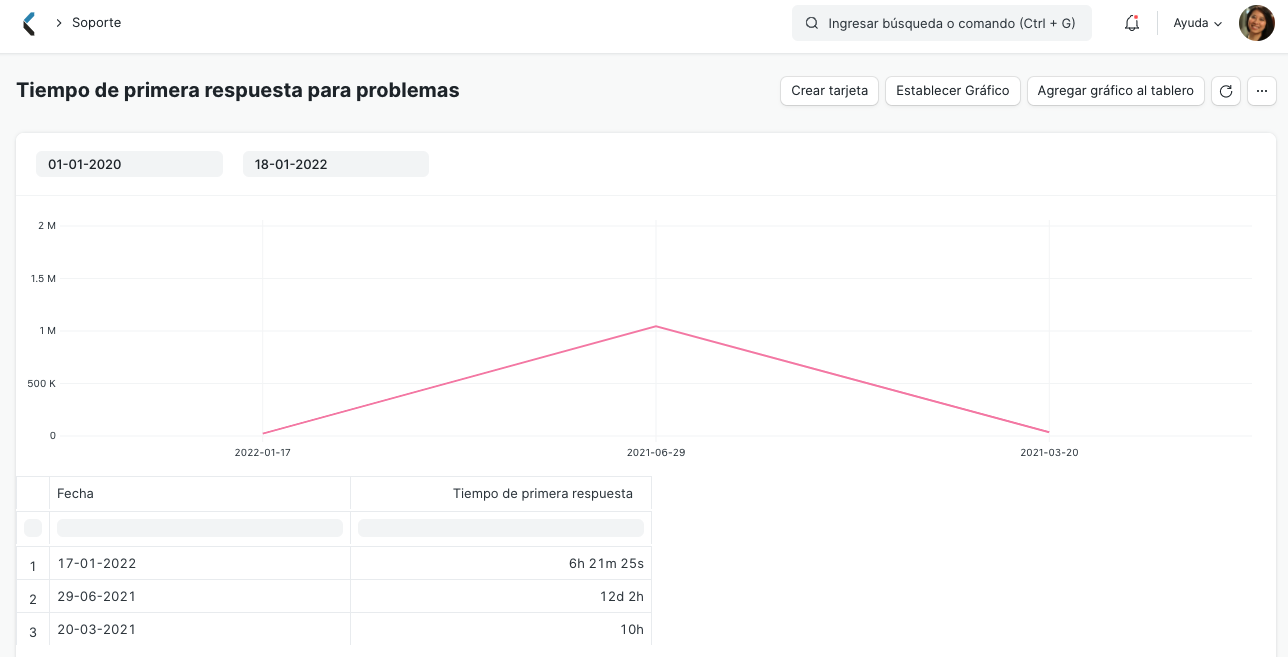
Task: Click the Establecer Gráfico button
Action: 952,90
